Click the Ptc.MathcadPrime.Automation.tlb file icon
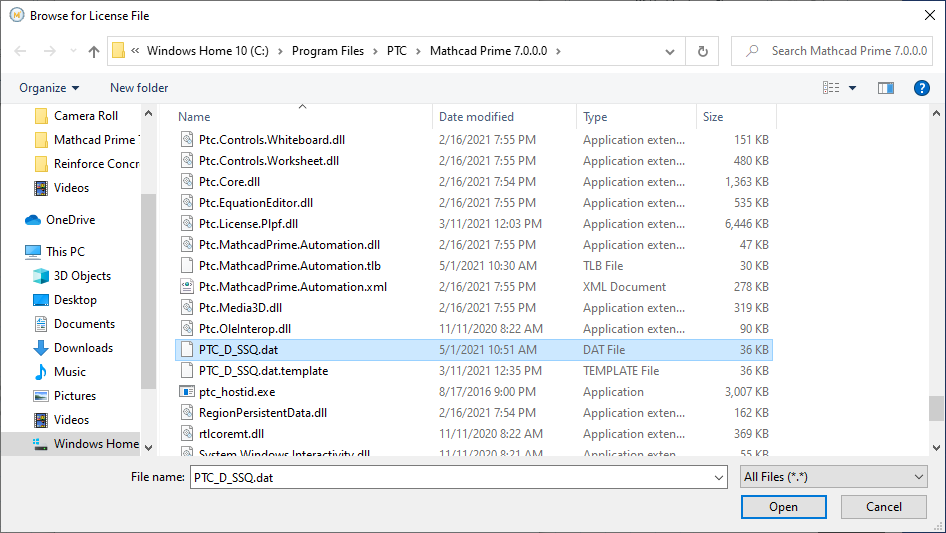This screenshot has height=533, width=946. point(187,266)
